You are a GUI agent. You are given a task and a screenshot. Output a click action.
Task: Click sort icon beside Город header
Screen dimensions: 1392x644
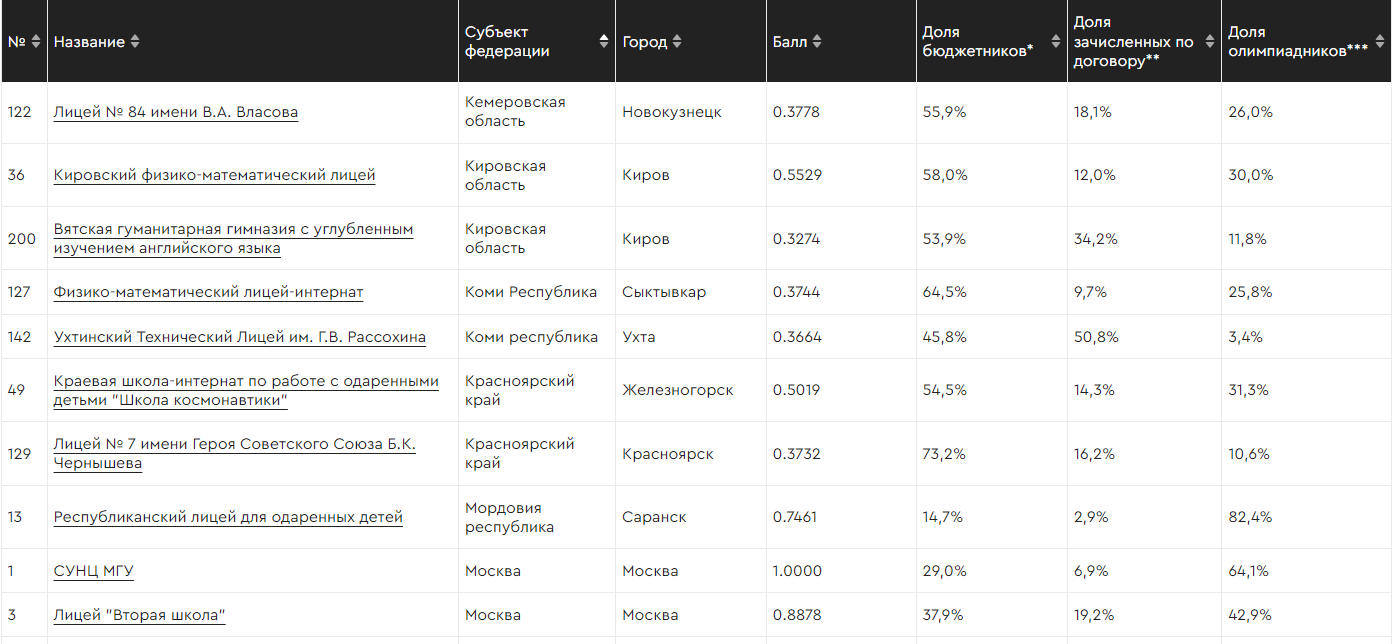pos(677,42)
